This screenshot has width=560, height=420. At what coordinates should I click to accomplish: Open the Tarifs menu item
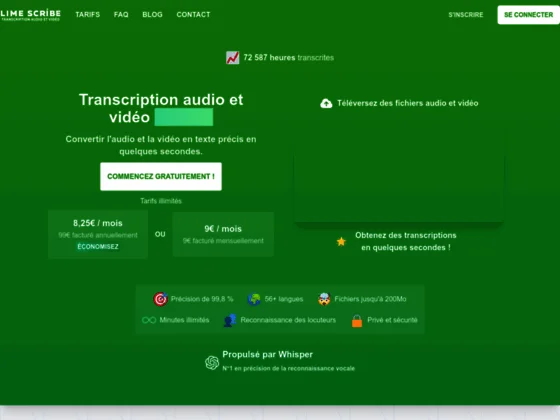(88, 15)
